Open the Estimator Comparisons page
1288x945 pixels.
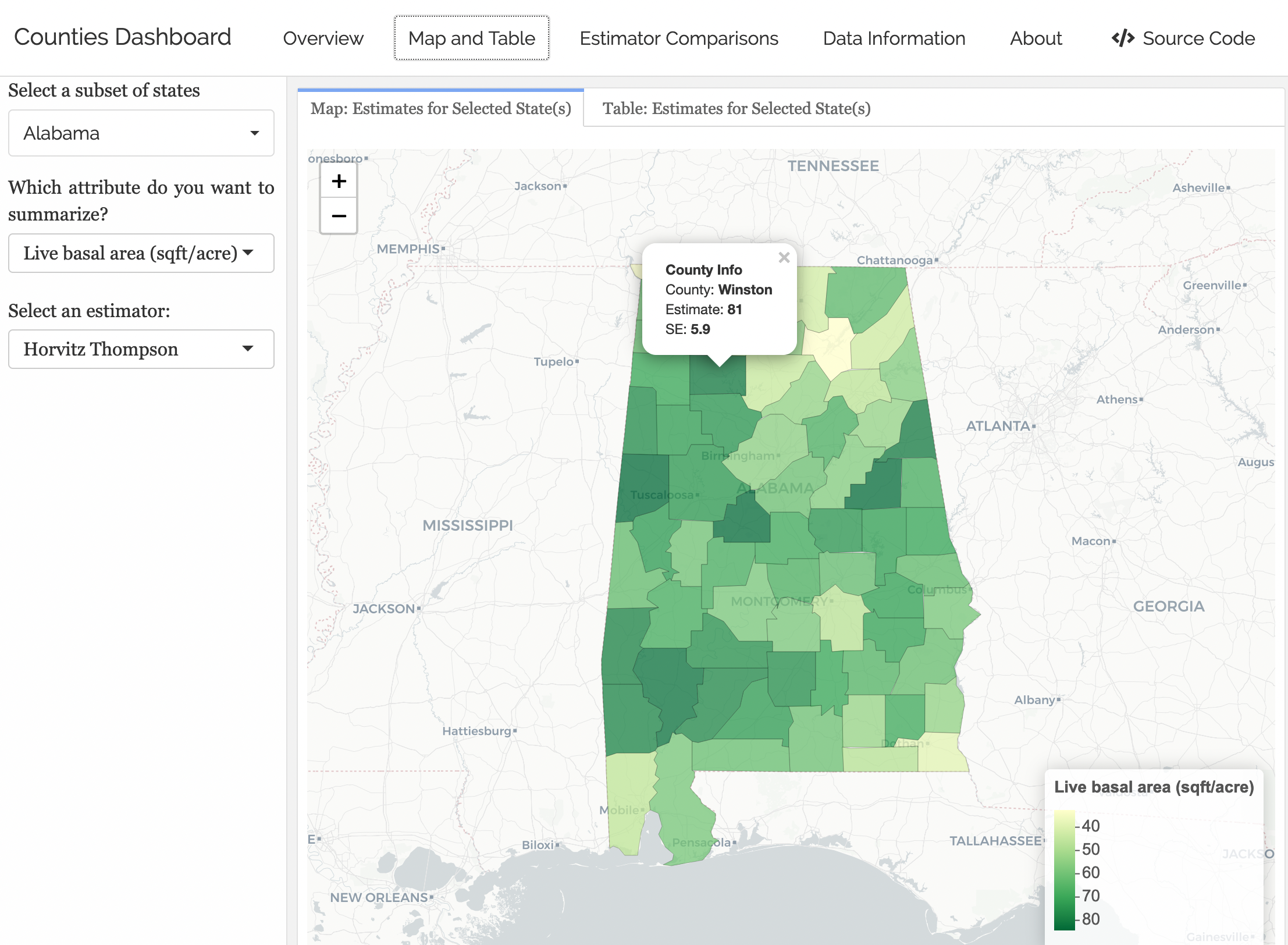678,38
